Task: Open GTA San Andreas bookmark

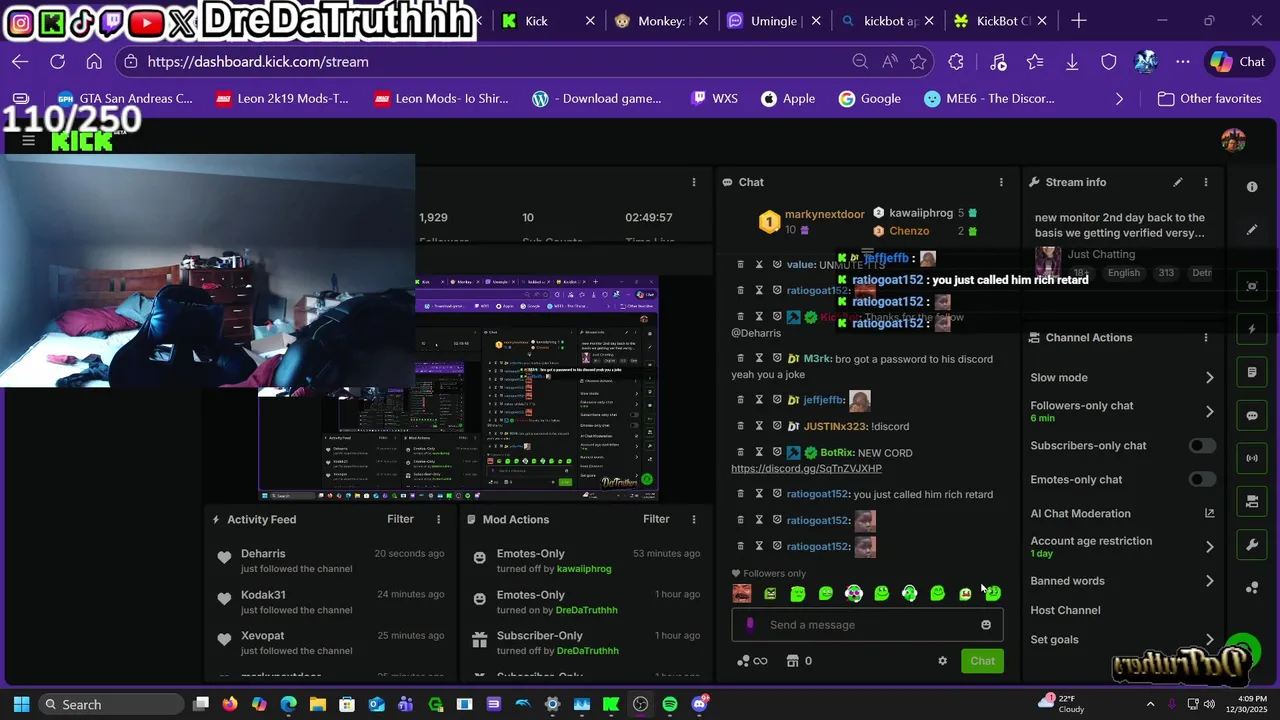Action: [125, 99]
